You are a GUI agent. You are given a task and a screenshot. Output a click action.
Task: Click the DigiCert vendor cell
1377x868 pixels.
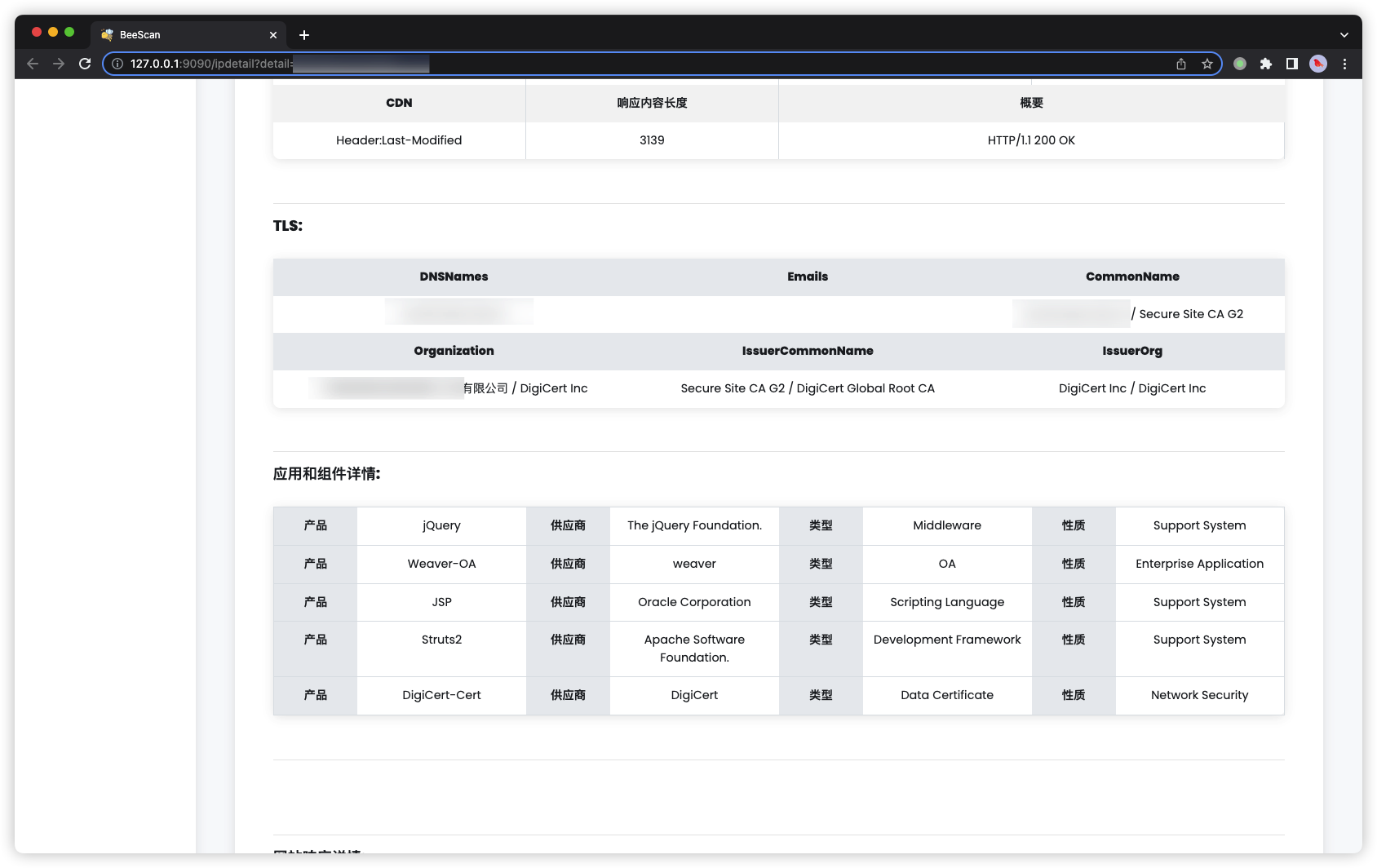pyautogui.click(x=694, y=696)
